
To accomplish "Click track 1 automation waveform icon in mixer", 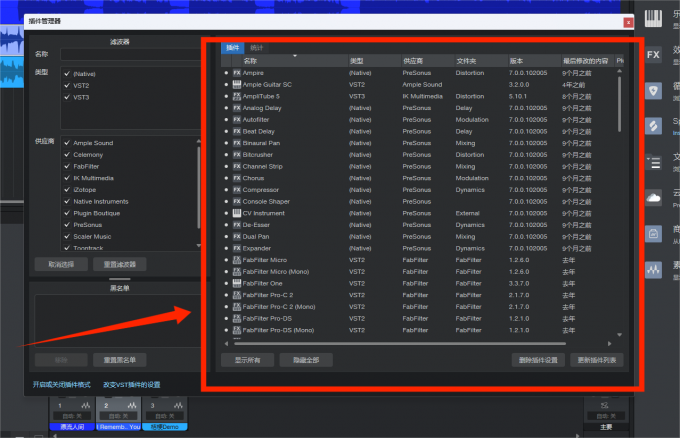I will click(86, 405).
